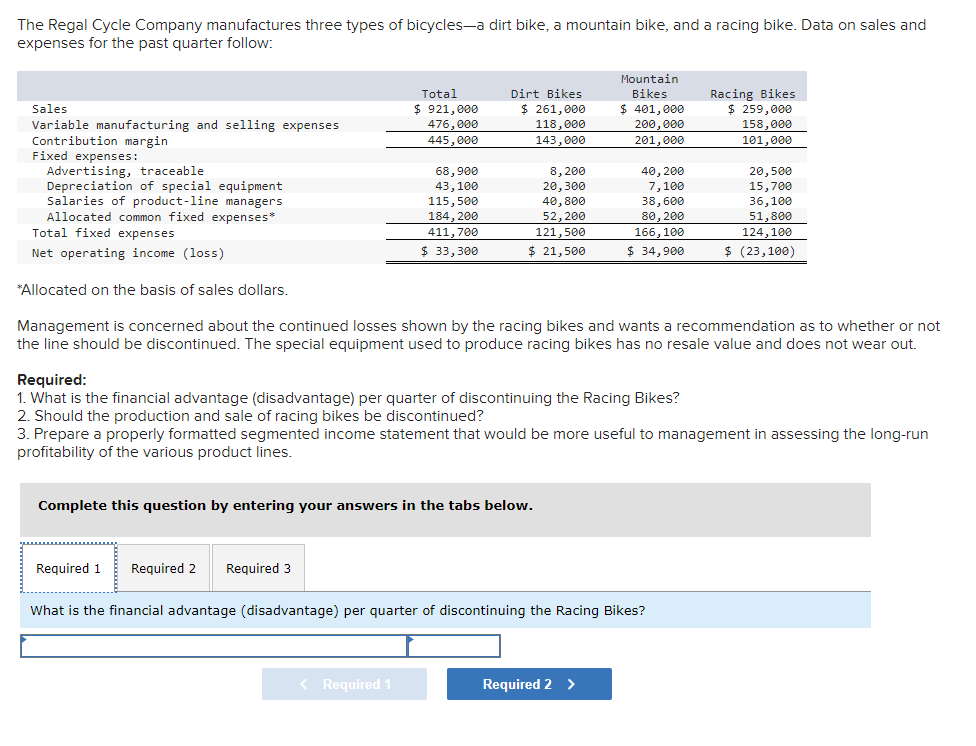Click Racing Bikes salaries value 36,100
Screen dimensions: 976x746
click(771, 201)
